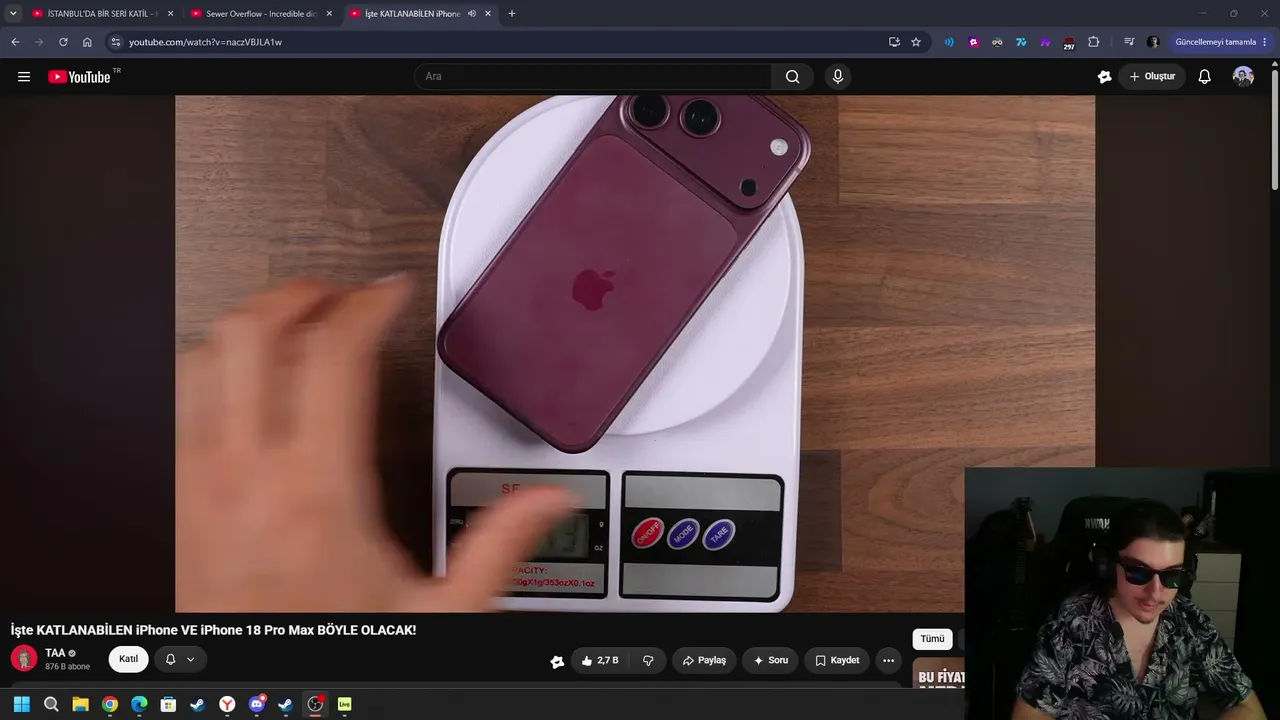This screenshot has width=1280, height=720.
Task: Go to the YouTube home logo
Action: click(79, 77)
